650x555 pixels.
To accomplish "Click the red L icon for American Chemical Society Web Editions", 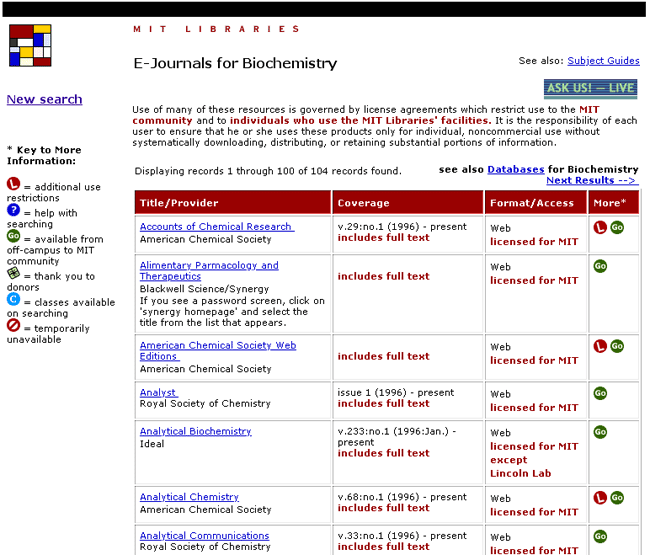I will (600, 346).
